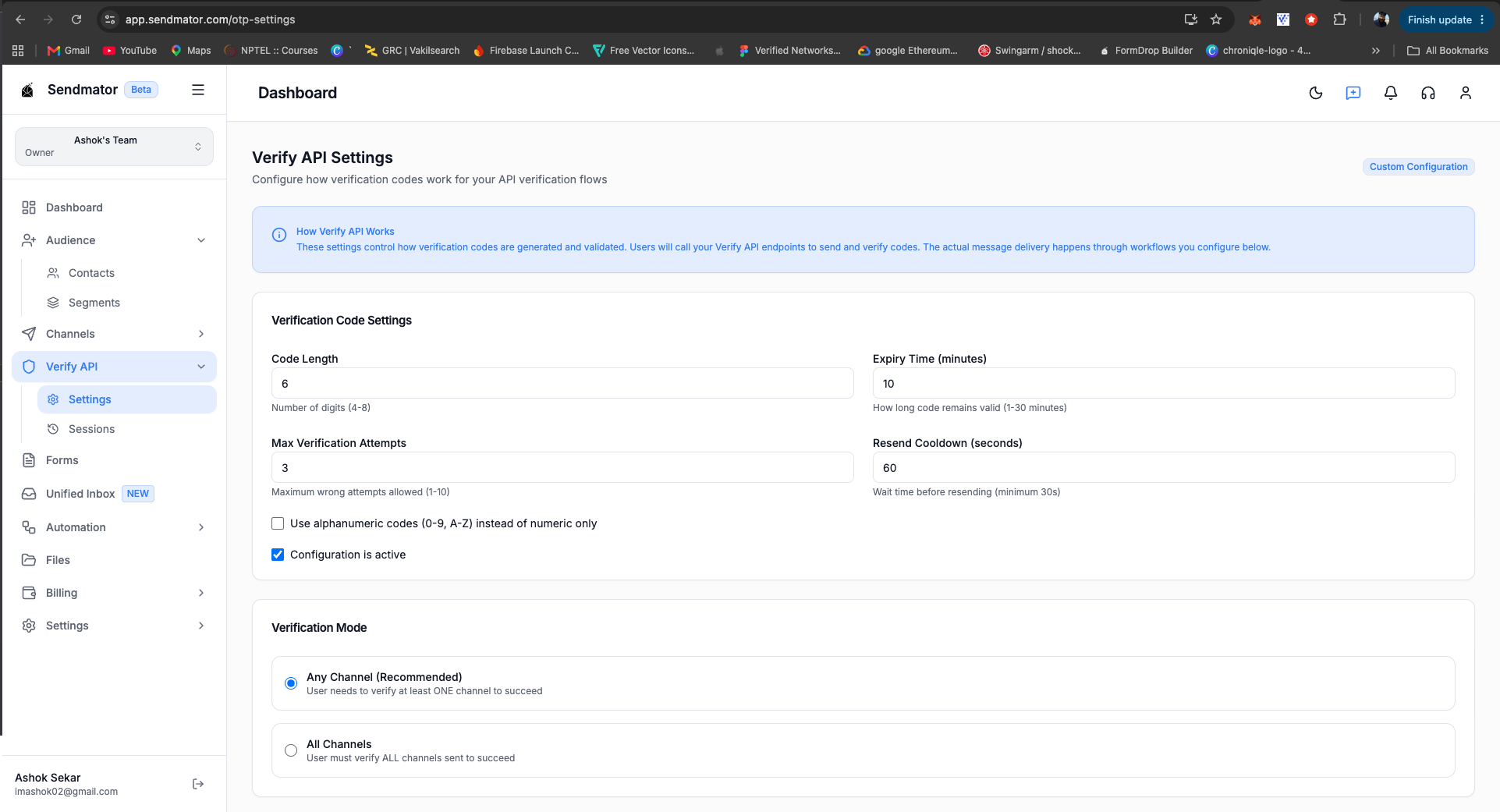Screen dimensions: 1500x812
Task: Collapse the Verify API section chevron
Action: 201,367
